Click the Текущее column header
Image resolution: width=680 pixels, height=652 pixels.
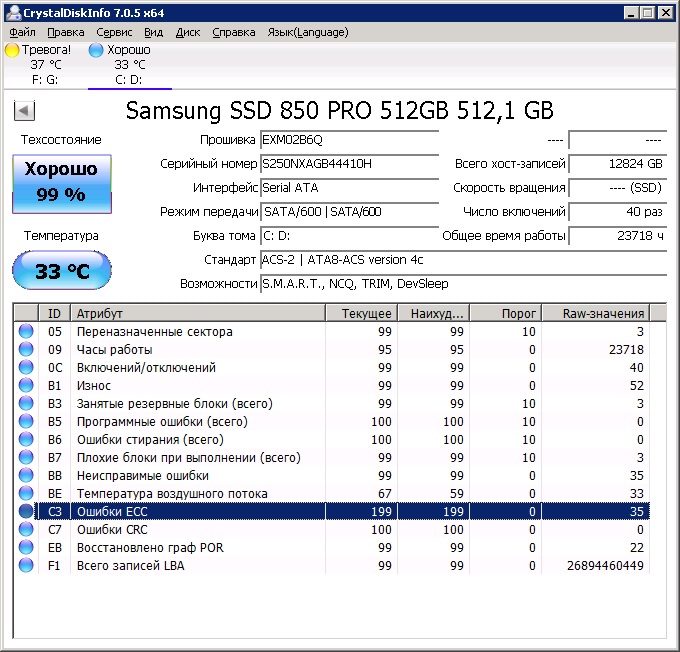(361, 313)
